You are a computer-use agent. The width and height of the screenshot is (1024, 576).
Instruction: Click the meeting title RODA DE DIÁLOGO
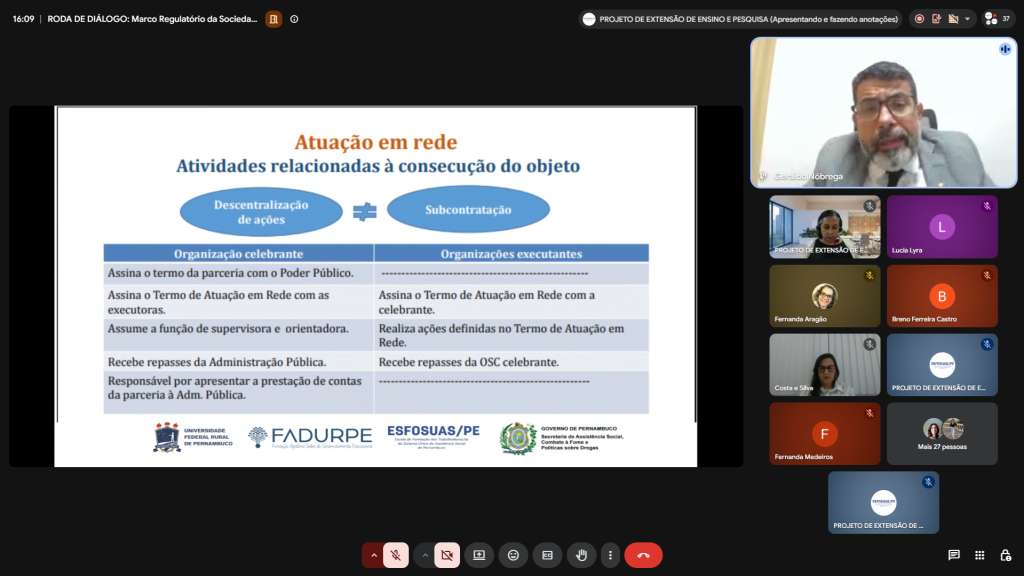pyautogui.click(x=152, y=19)
